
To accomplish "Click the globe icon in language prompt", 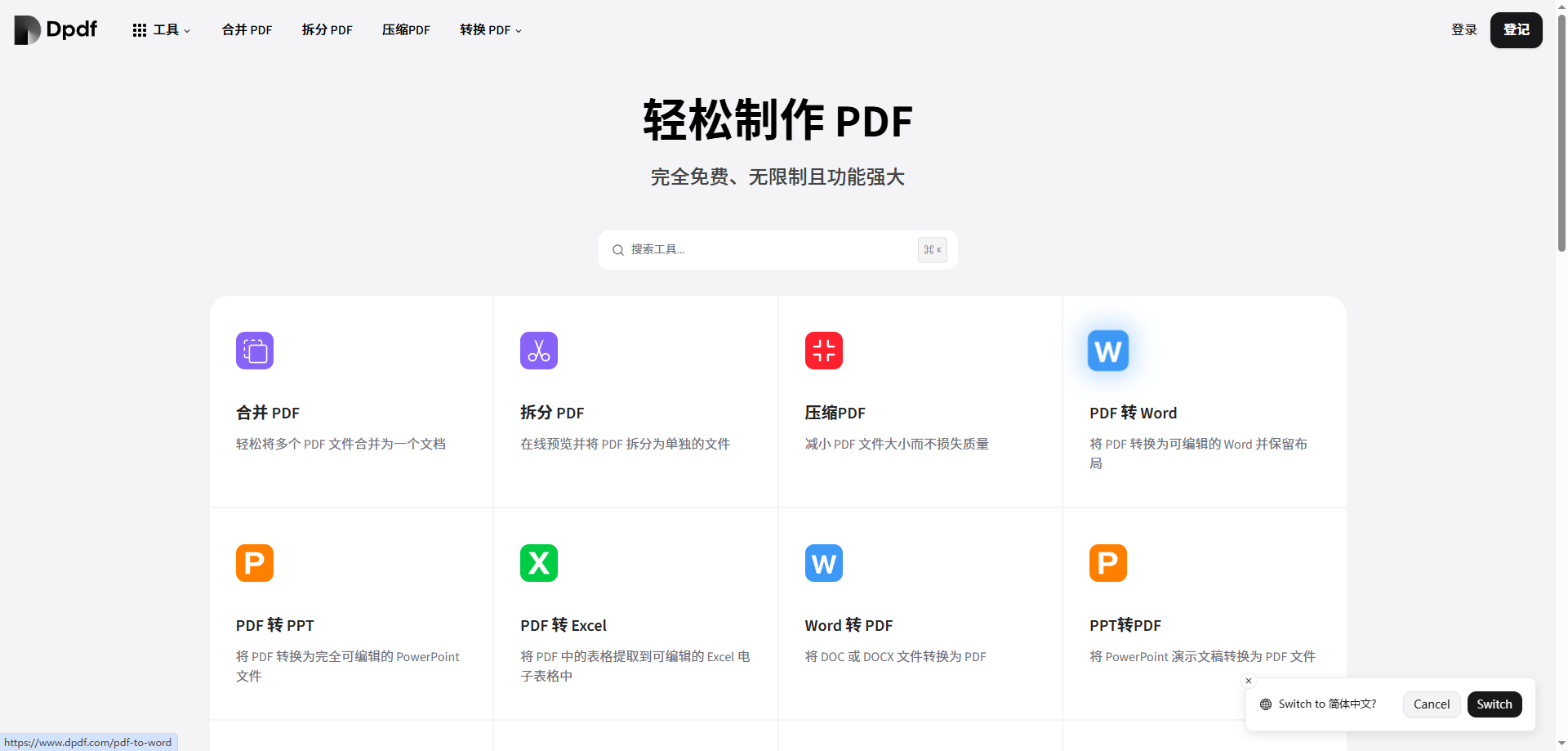I will tap(1266, 704).
